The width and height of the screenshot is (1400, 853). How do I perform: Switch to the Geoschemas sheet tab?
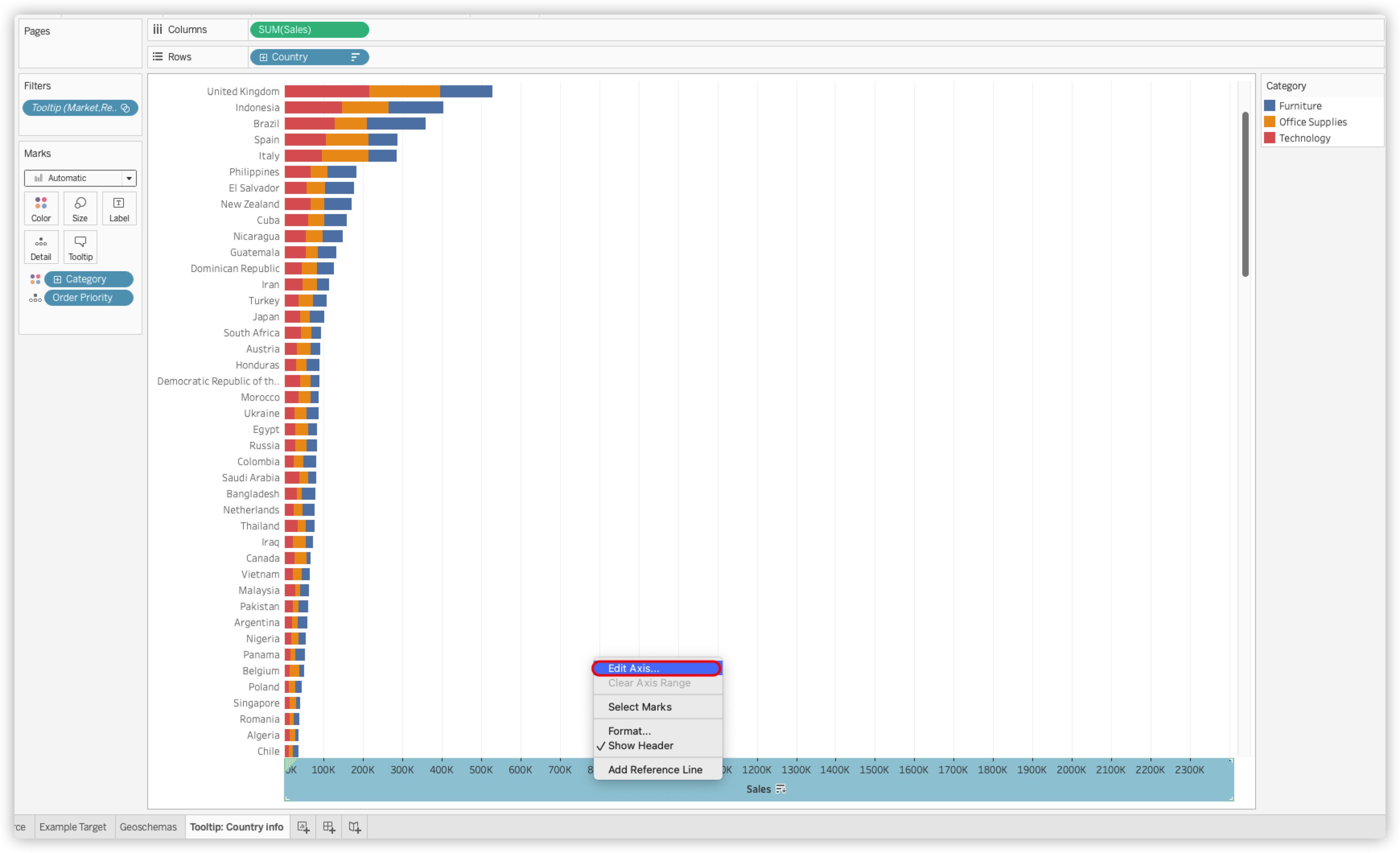[x=148, y=827]
